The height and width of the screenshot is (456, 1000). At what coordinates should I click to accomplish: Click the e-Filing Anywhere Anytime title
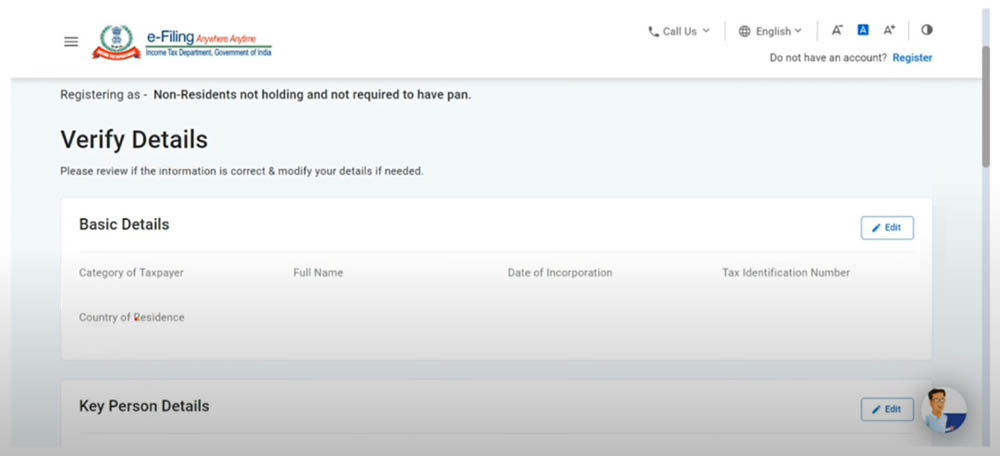pyautogui.click(x=208, y=36)
